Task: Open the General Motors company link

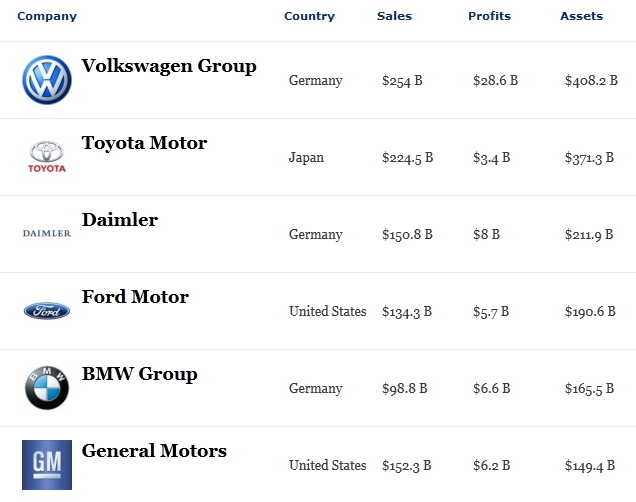Action: [154, 451]
